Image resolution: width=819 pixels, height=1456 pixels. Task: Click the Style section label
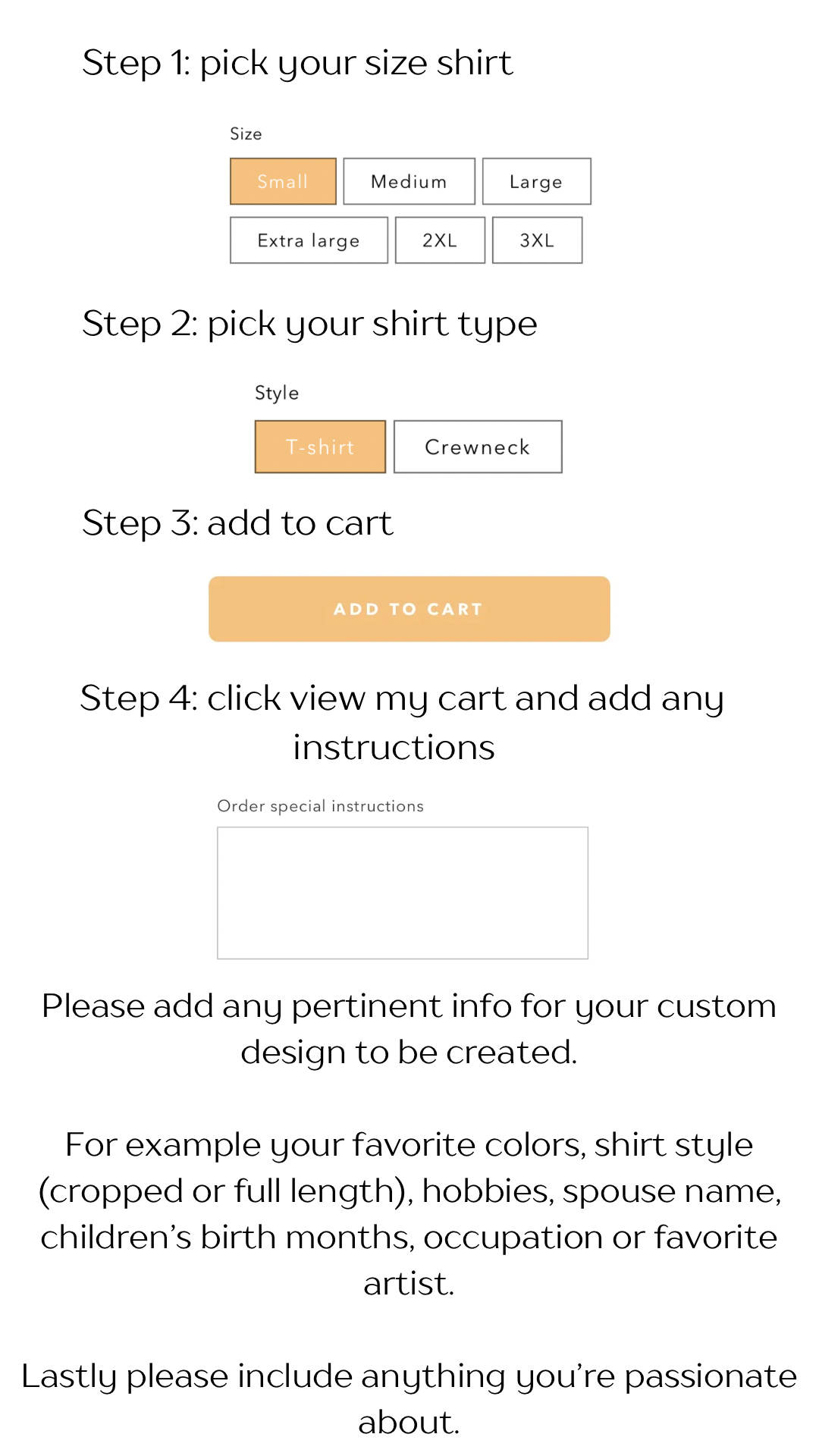pyautogui.click(x=277, y=392)
